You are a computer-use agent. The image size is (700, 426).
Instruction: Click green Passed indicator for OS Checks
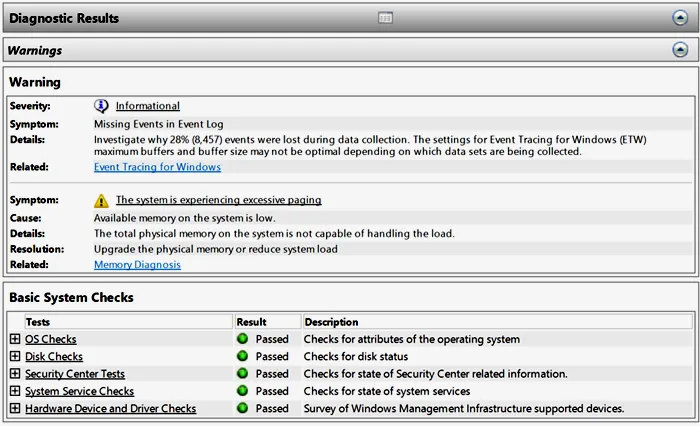pyautogui.click(x=242, y=340)
